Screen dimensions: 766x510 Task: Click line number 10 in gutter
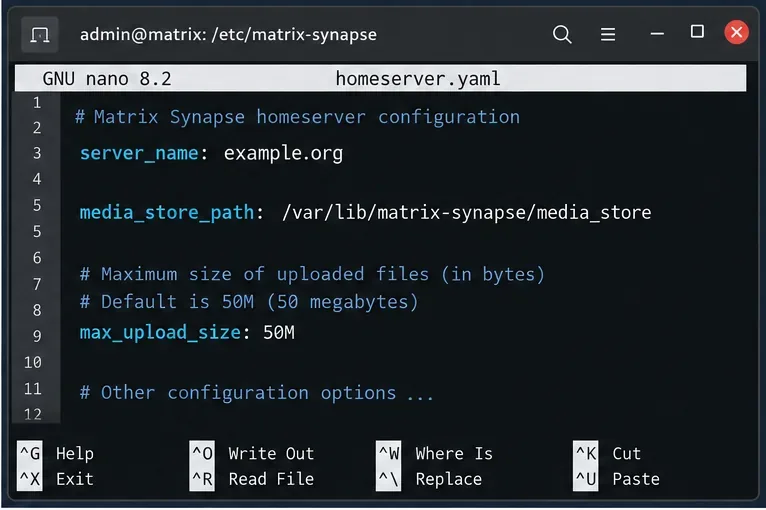pyautogui.click(x=33, y=362)
